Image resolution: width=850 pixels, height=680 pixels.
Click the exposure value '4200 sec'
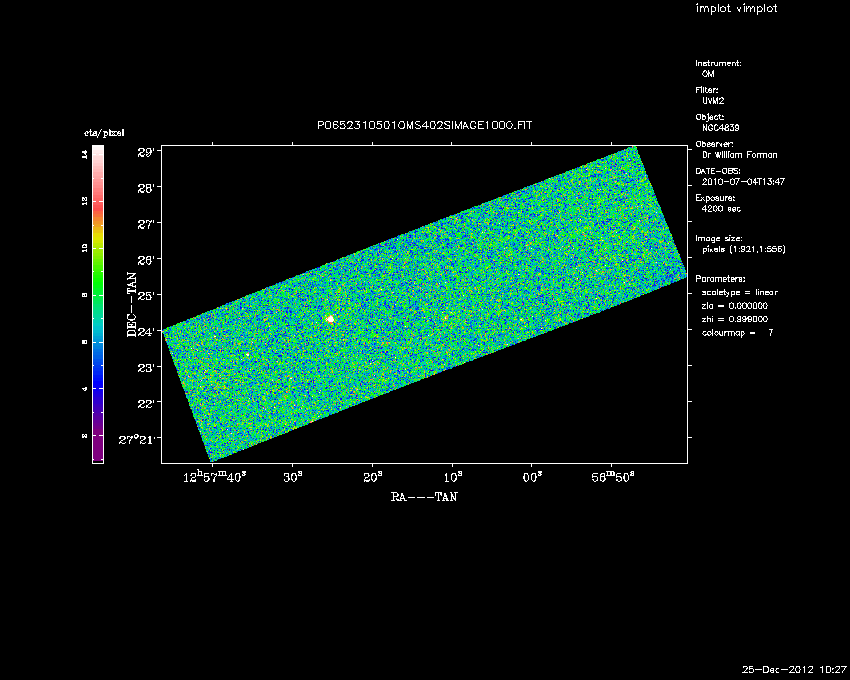[x=721, y=209]
